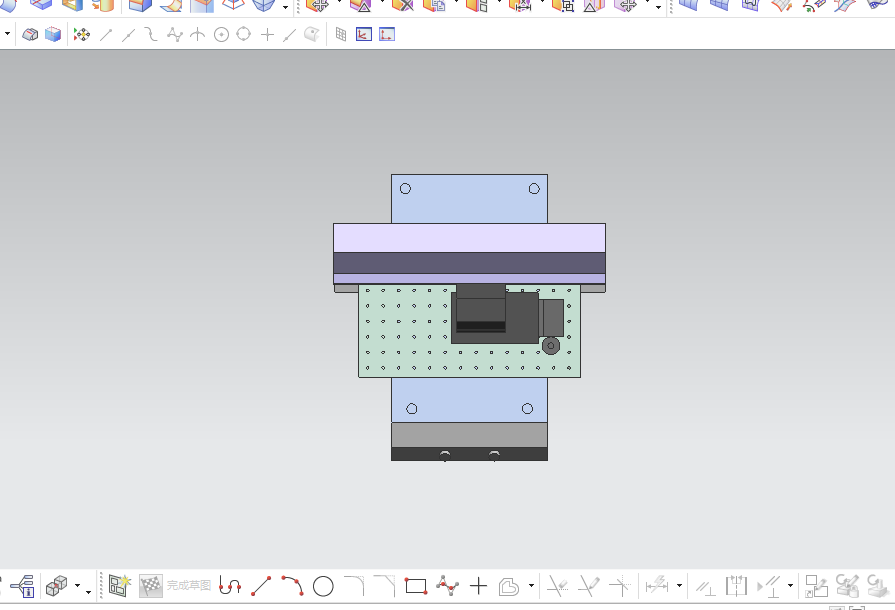Screen dimensions: 895x610
Task: Click the Copy Face icon
Action: 434,5
